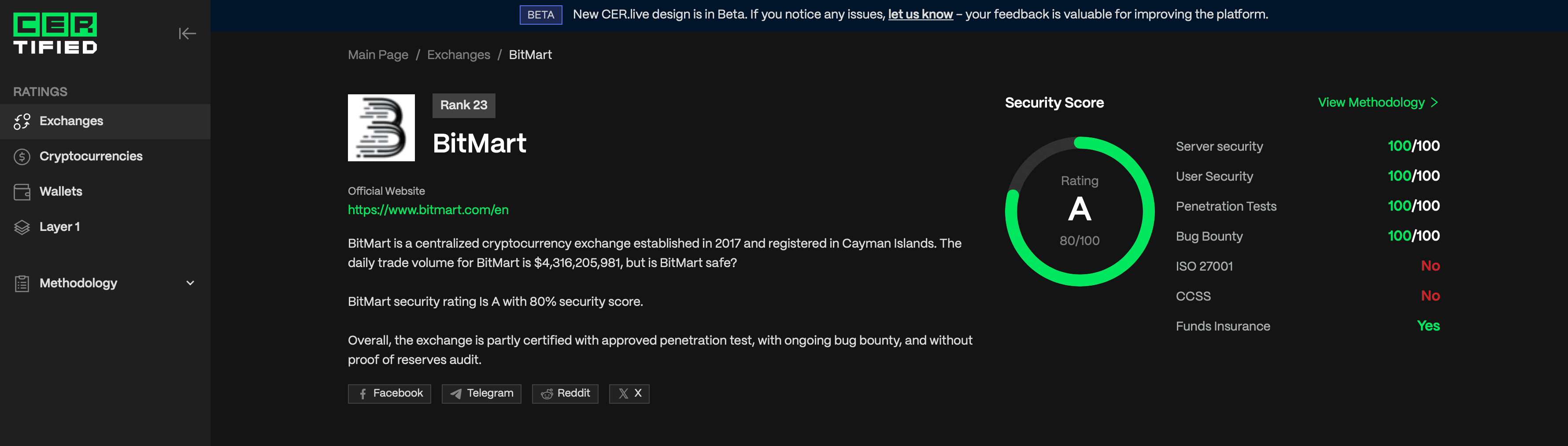The image size is (1568, 446).
Task: Go to Main Page breadcrumb
Action: point(378,55)
